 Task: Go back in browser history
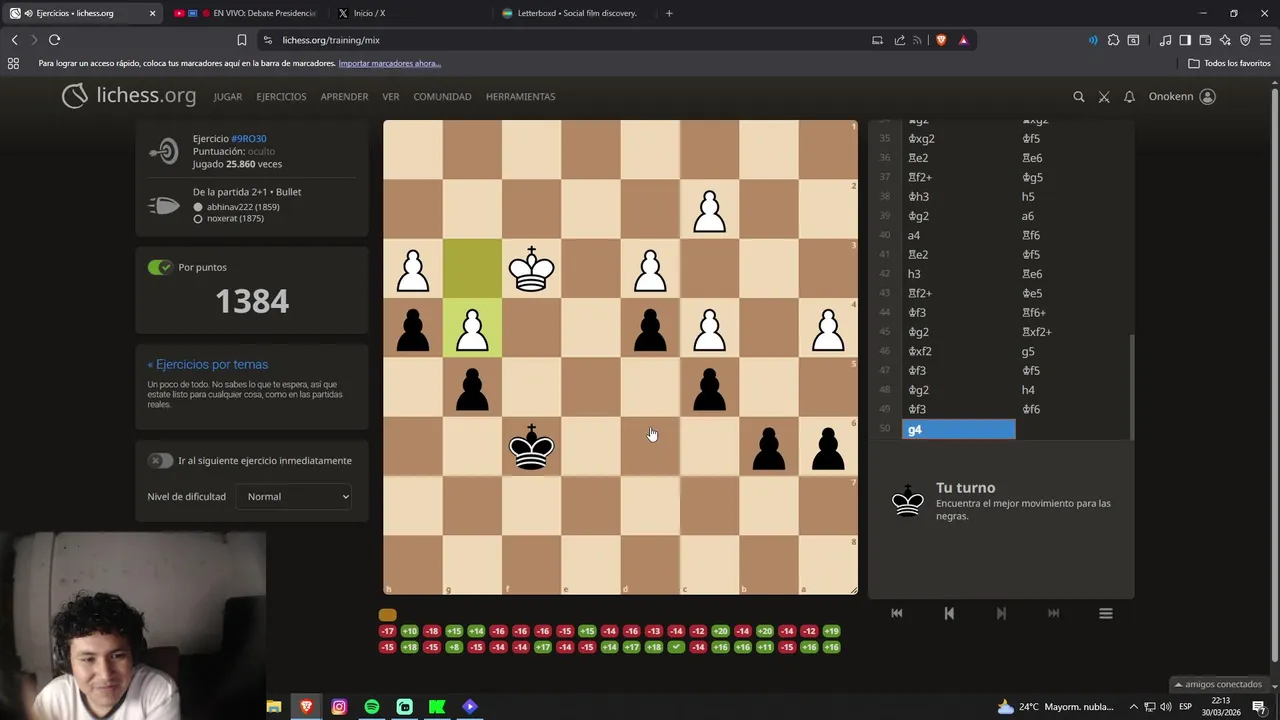click(14, 40)
